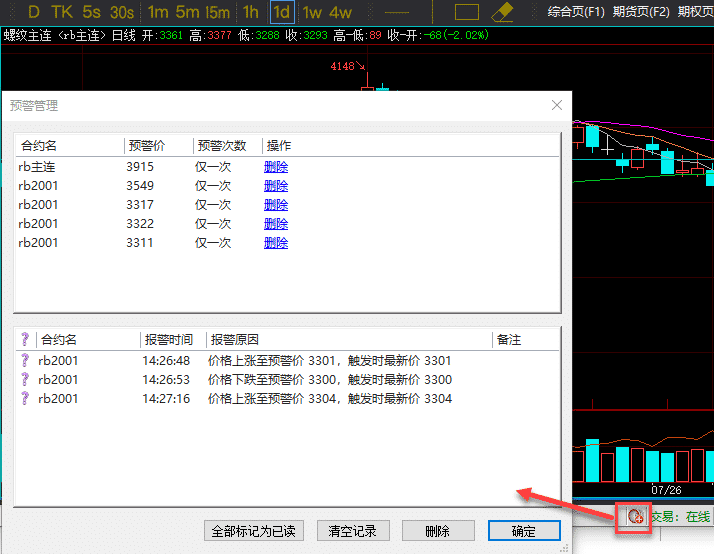The height and width of the screenshot is (554, 714).
Task: Switch chart to 1h period
Action: point(250,12)
